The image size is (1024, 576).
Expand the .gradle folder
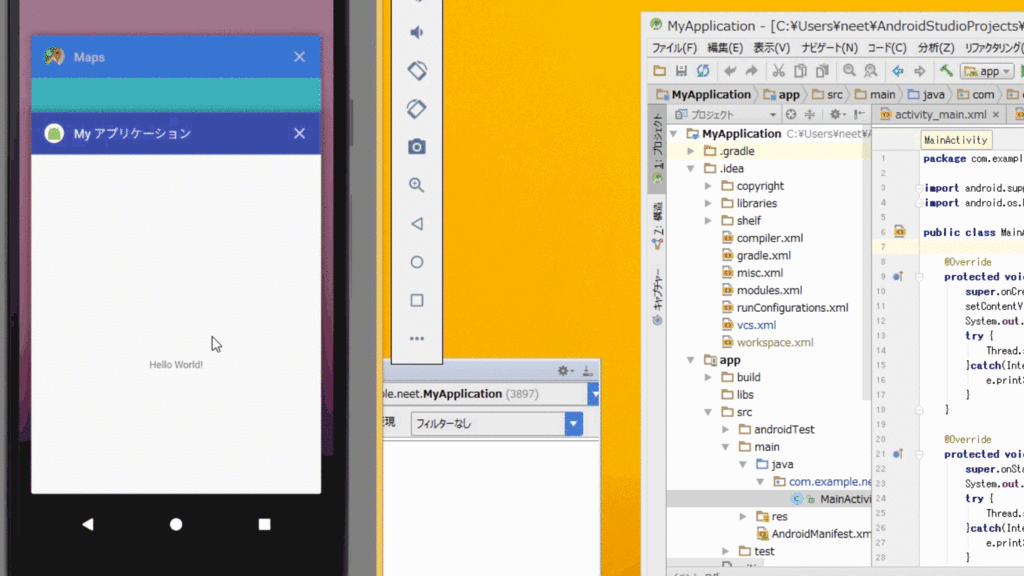[x=691, y=151]
